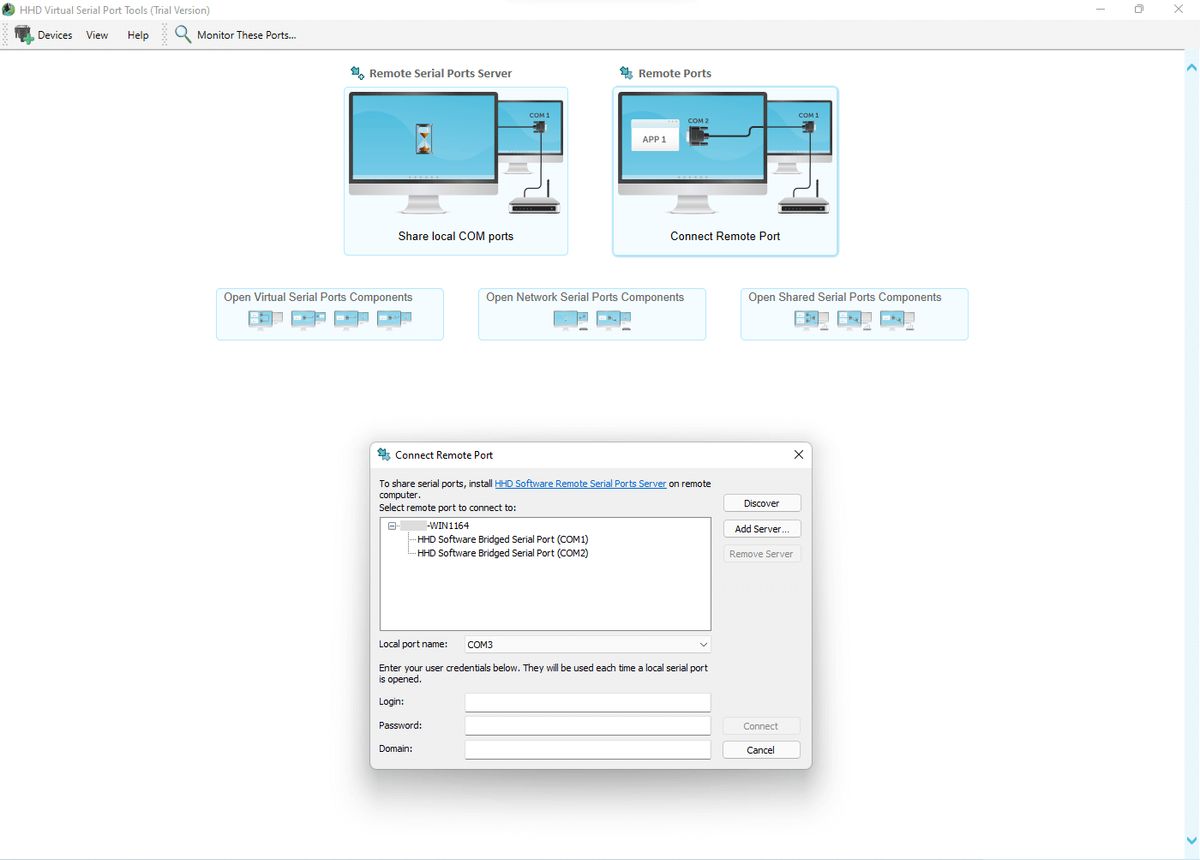This screenshot has height=860, width=1200.
Task: Click inside the Login input field
Action: (586, 701)
